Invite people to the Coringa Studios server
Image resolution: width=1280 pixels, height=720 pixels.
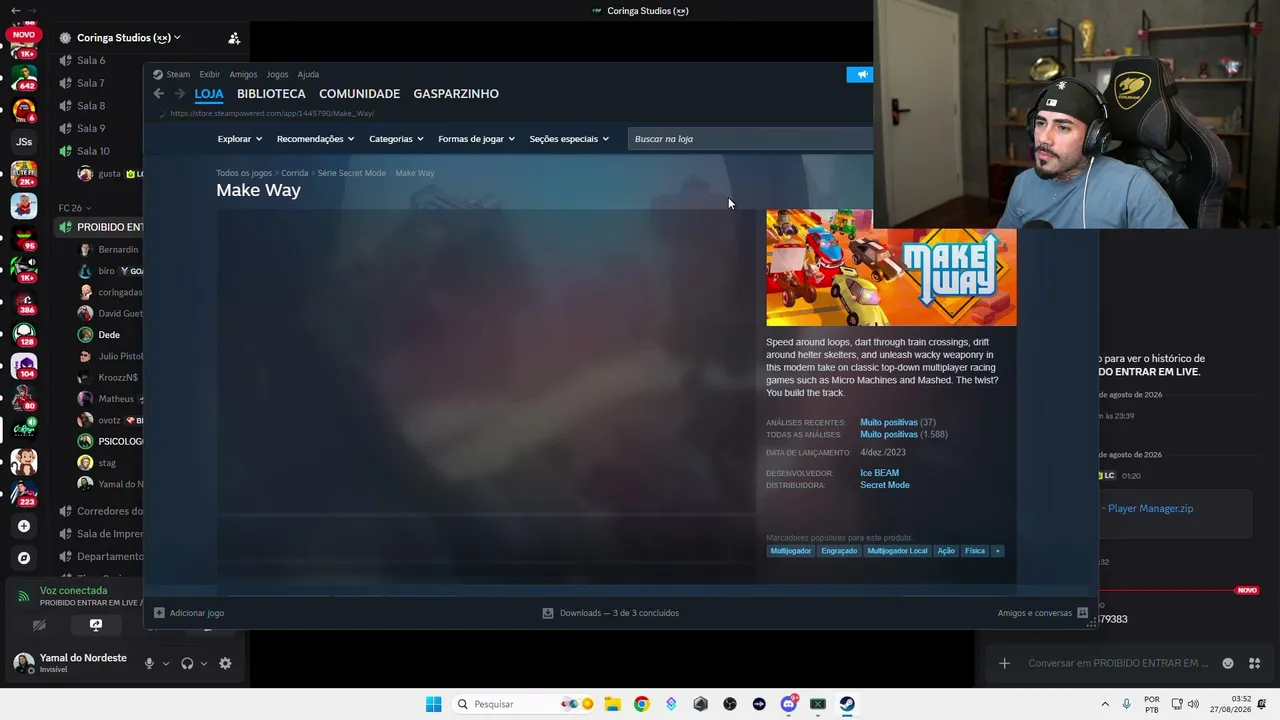pos(234,38)
